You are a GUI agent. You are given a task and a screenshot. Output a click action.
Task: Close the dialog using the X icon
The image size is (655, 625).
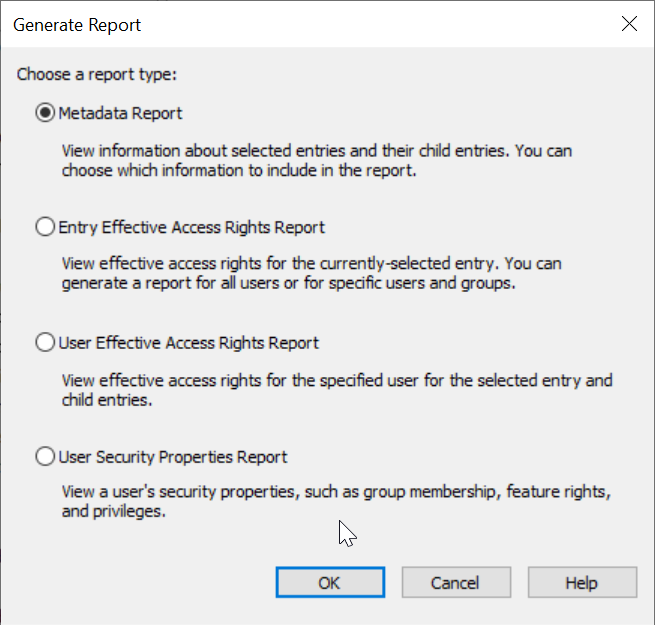tap(629, 24)
